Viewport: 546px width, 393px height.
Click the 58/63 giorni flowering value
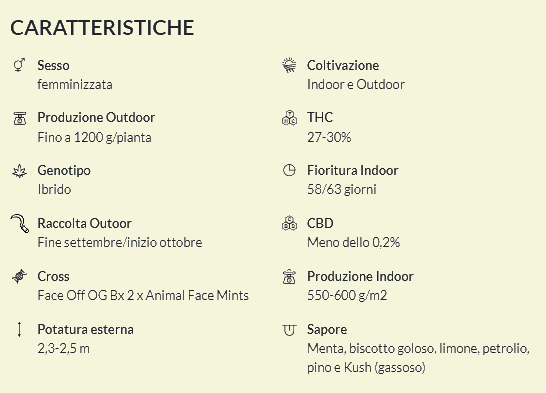click(342, 190)
